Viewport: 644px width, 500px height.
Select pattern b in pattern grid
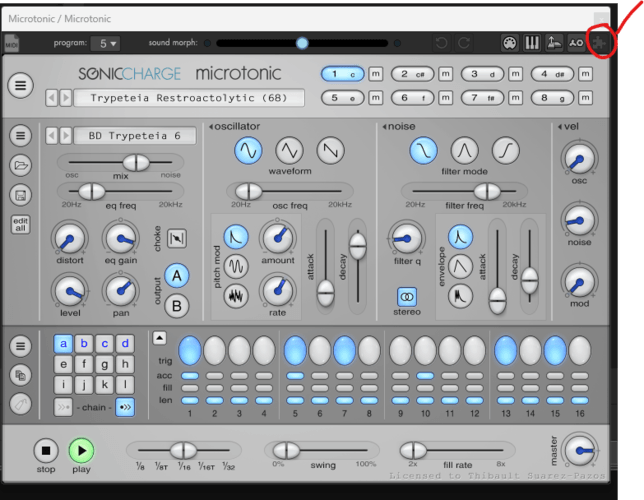coord(84,344)
